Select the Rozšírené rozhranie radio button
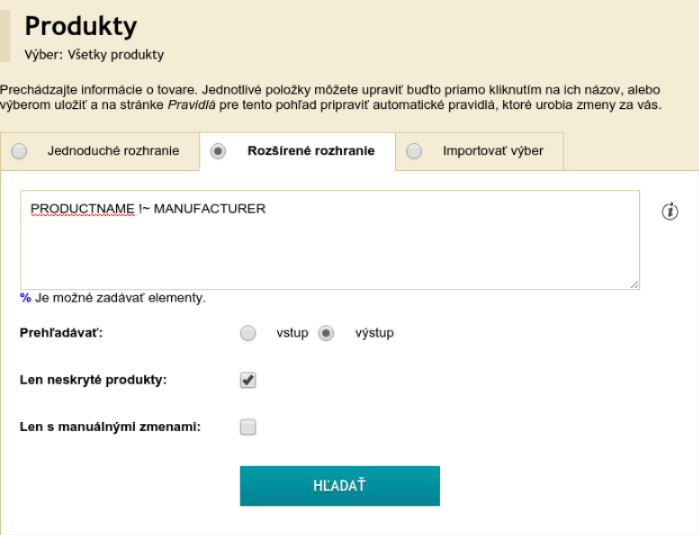The image size is (699, 535). (218, 151)
